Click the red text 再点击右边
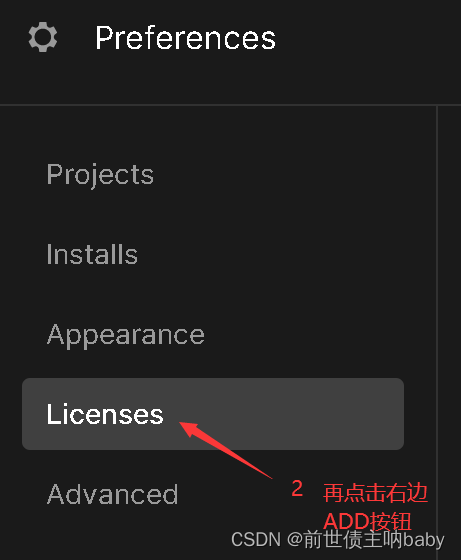 tap(375, 493)
